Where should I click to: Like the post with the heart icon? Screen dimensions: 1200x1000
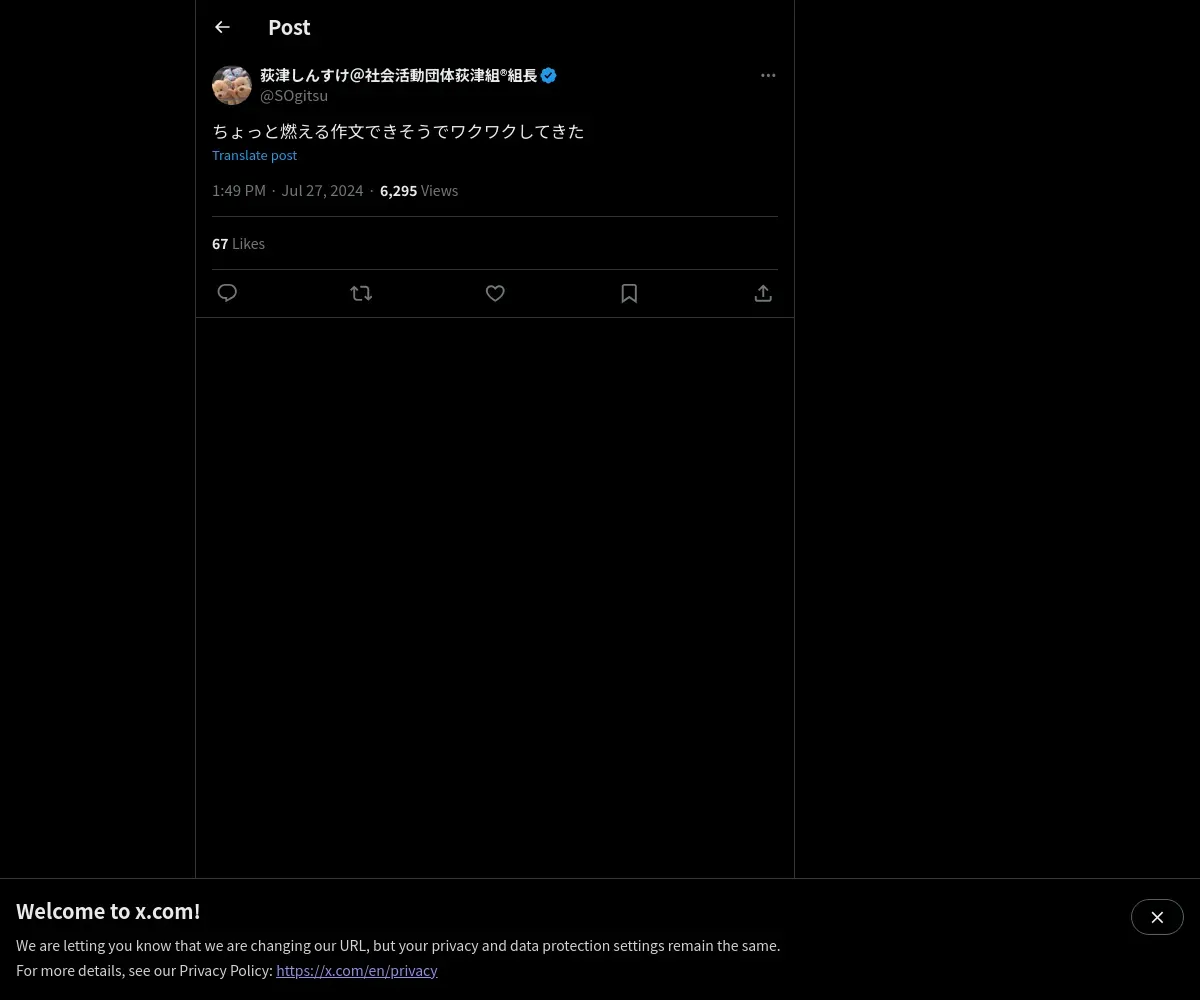click(495, 293)
